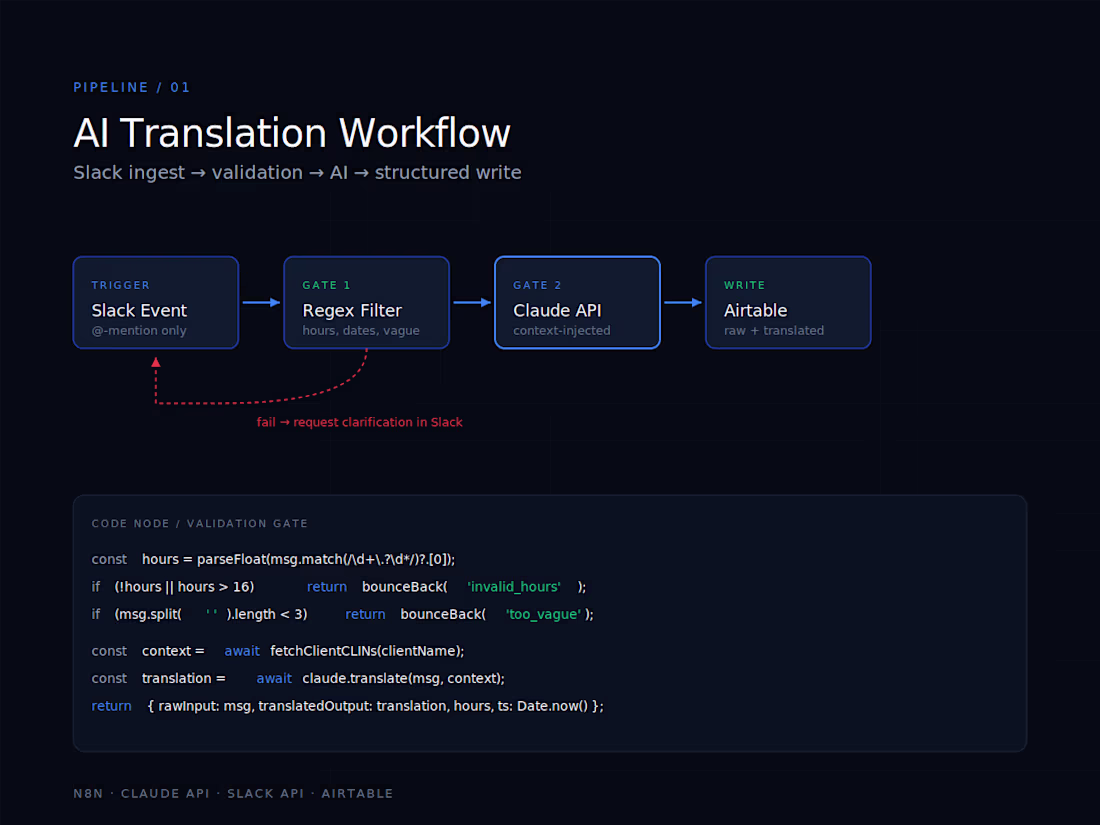Click the 'GATE 2' label
Image resolution: width=1100 pixels, height=825 pixels.
pos(537,286)
